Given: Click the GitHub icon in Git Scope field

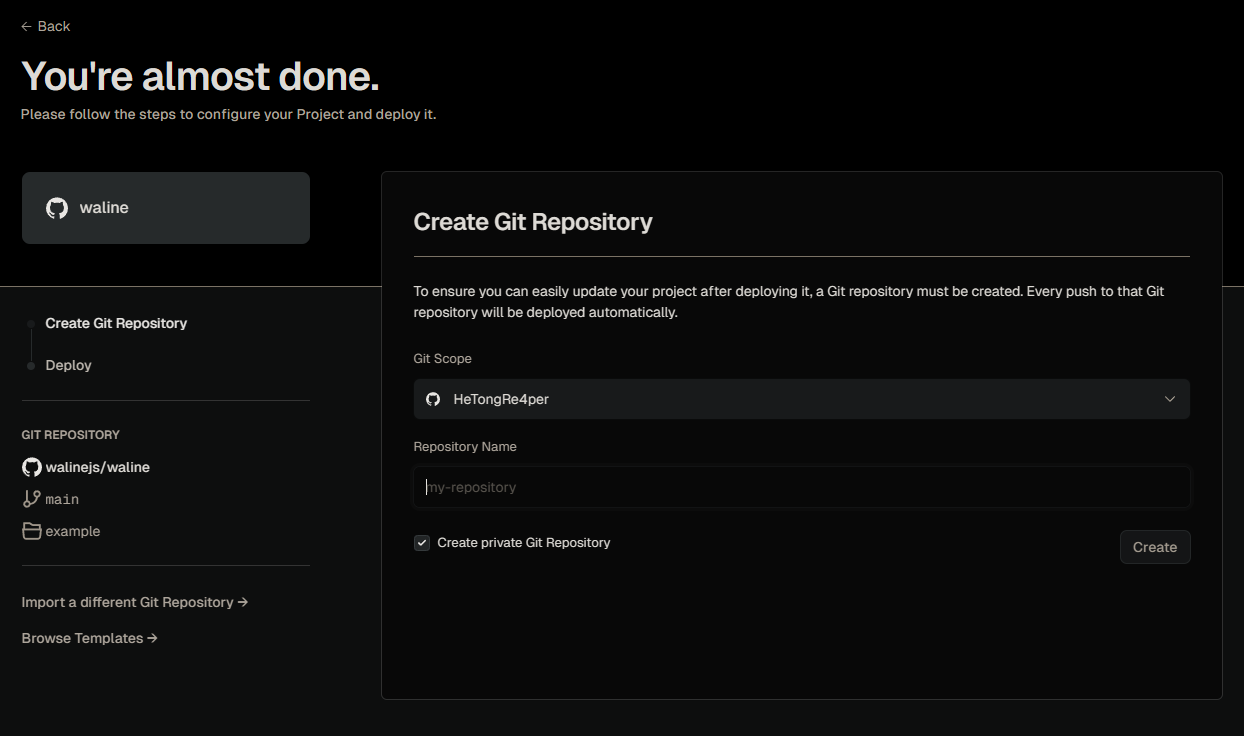Looking at the screenshot, I should click(x=433, y=399).
